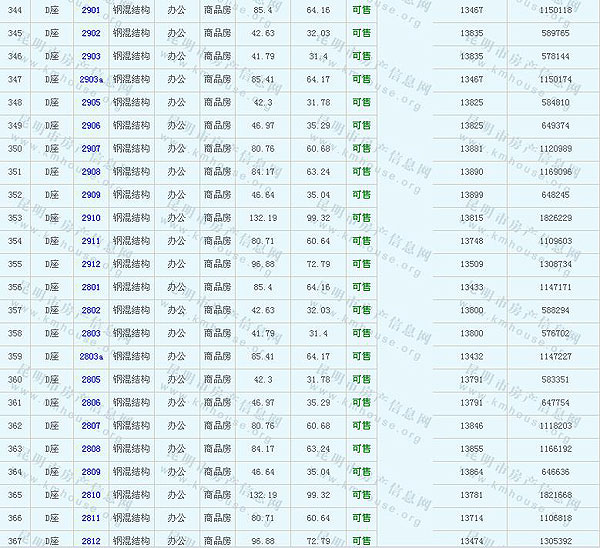Open room 2908 link

[91, 172]
